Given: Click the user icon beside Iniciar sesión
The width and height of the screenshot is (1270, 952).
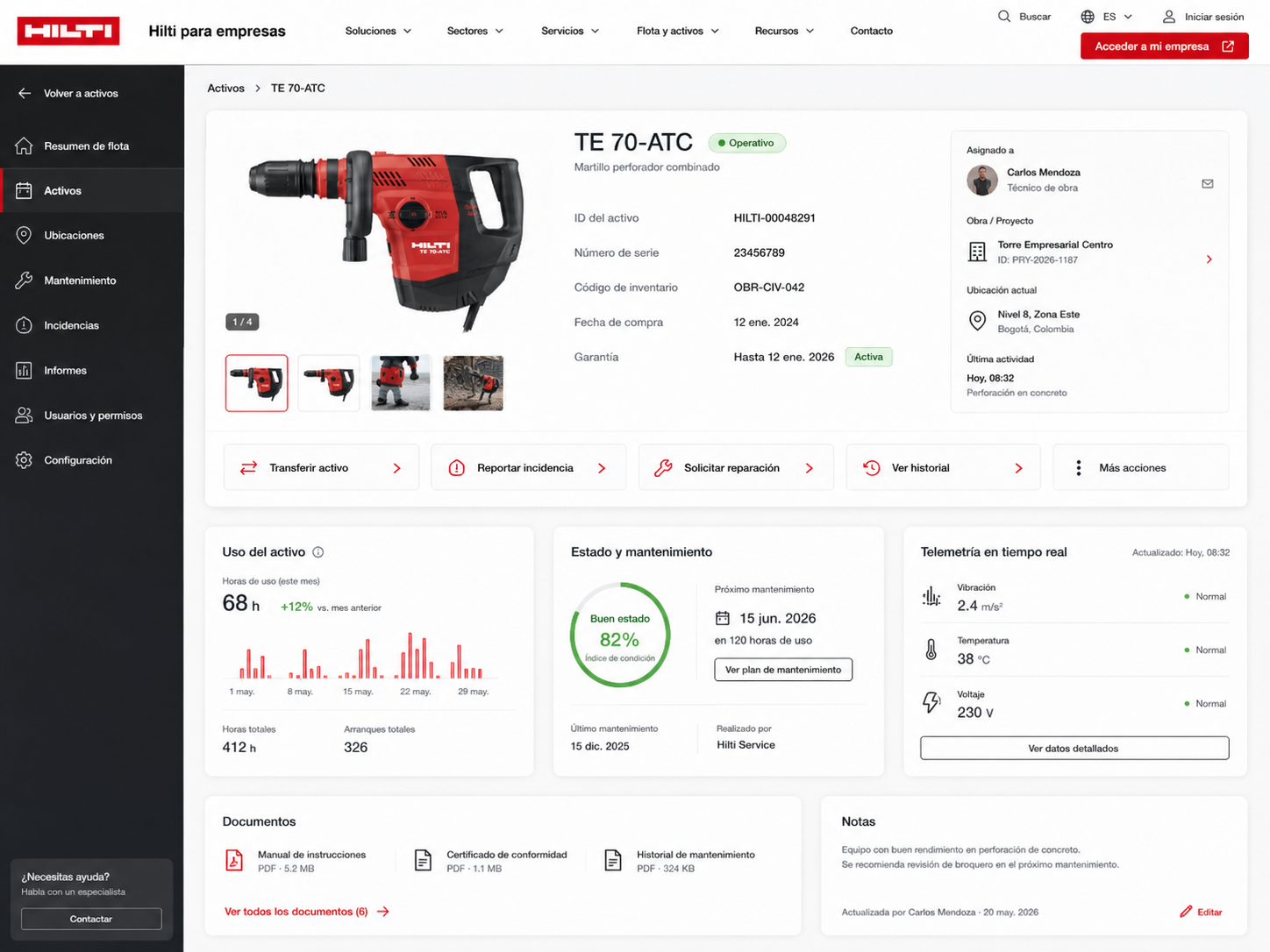Looking at the screenshot, I should (1169, 17).
